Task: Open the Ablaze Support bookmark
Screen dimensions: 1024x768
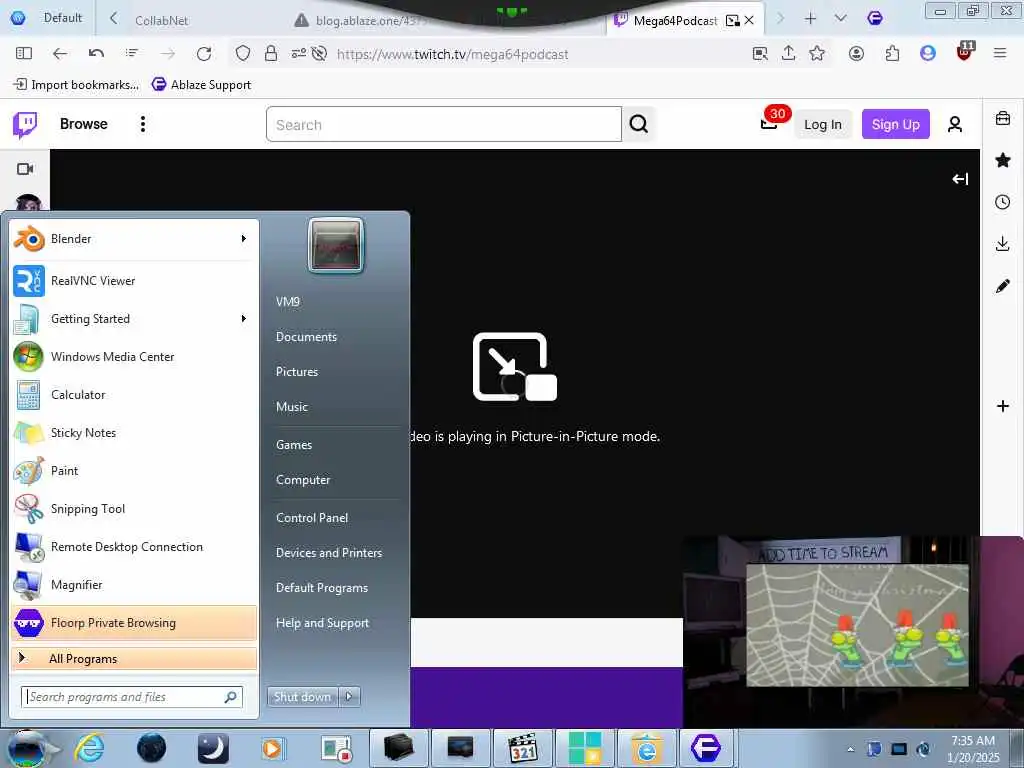Action: 201,85
